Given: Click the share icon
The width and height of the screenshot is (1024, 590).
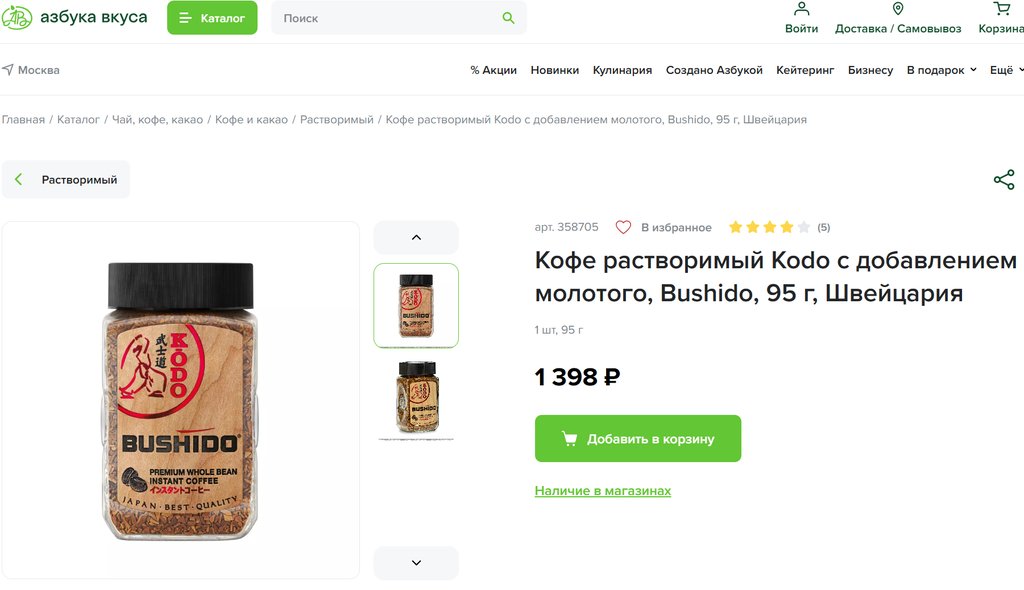Looking at the screenshot, I should 1004,180.
